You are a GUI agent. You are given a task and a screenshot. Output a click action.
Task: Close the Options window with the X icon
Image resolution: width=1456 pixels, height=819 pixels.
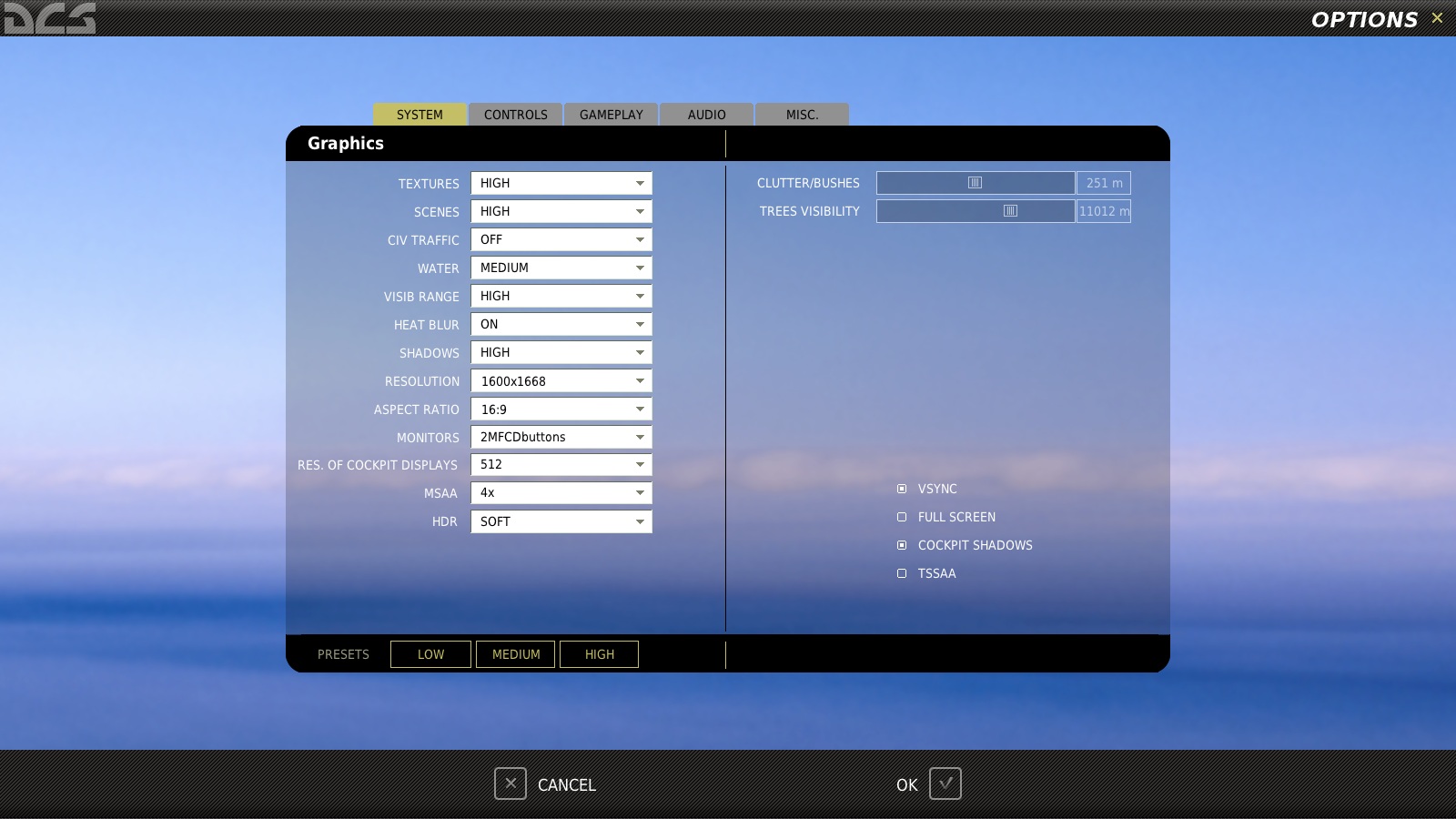click(1437, 18)
